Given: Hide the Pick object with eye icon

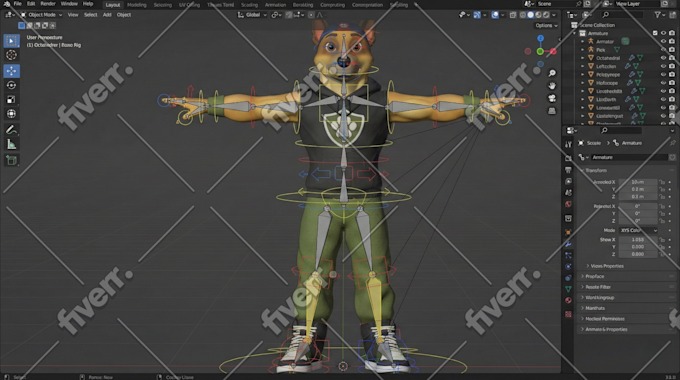Looking at the screenshot, I should (664, 49).
